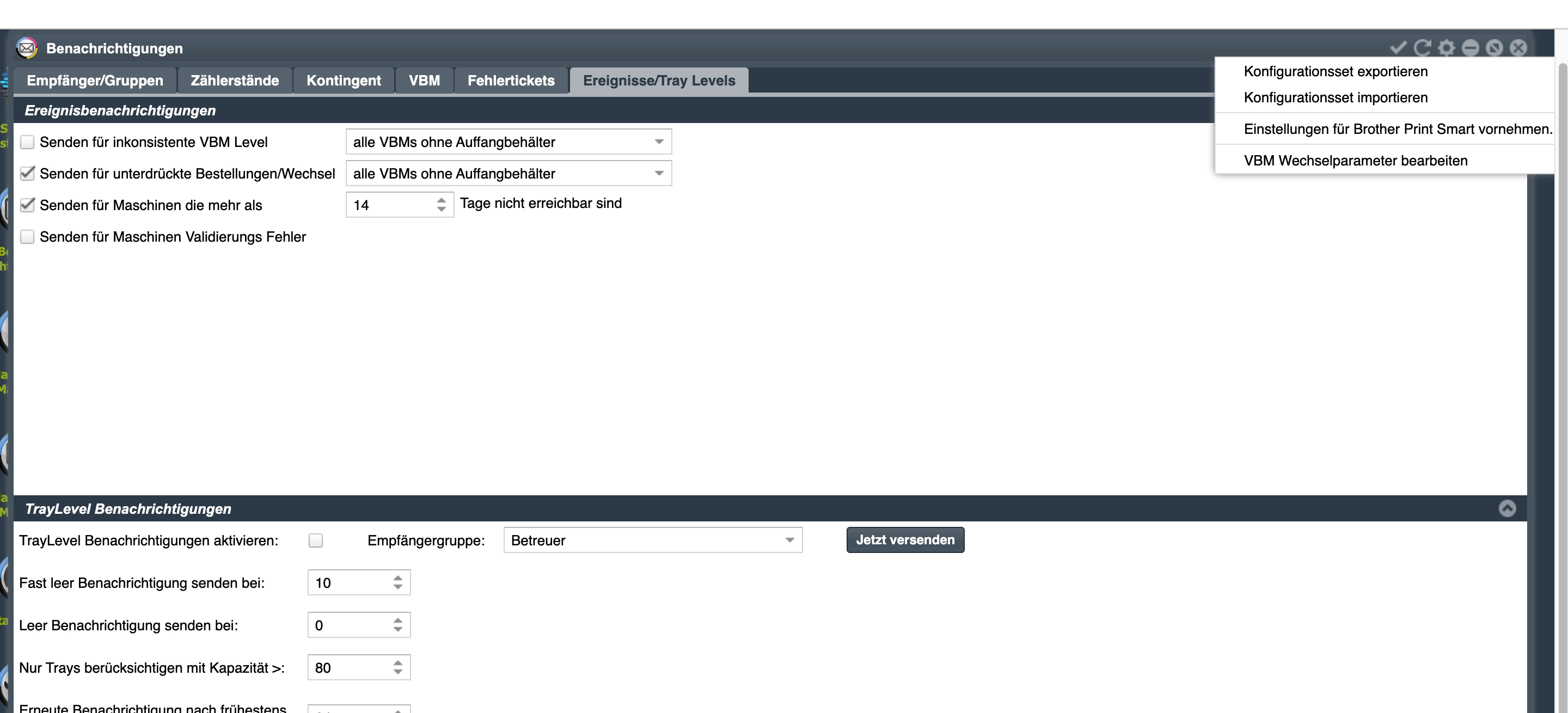Click the Benachrichtigungen envelope icon
The width and height of the screenshot is (1568, 713).
(27, 48)
